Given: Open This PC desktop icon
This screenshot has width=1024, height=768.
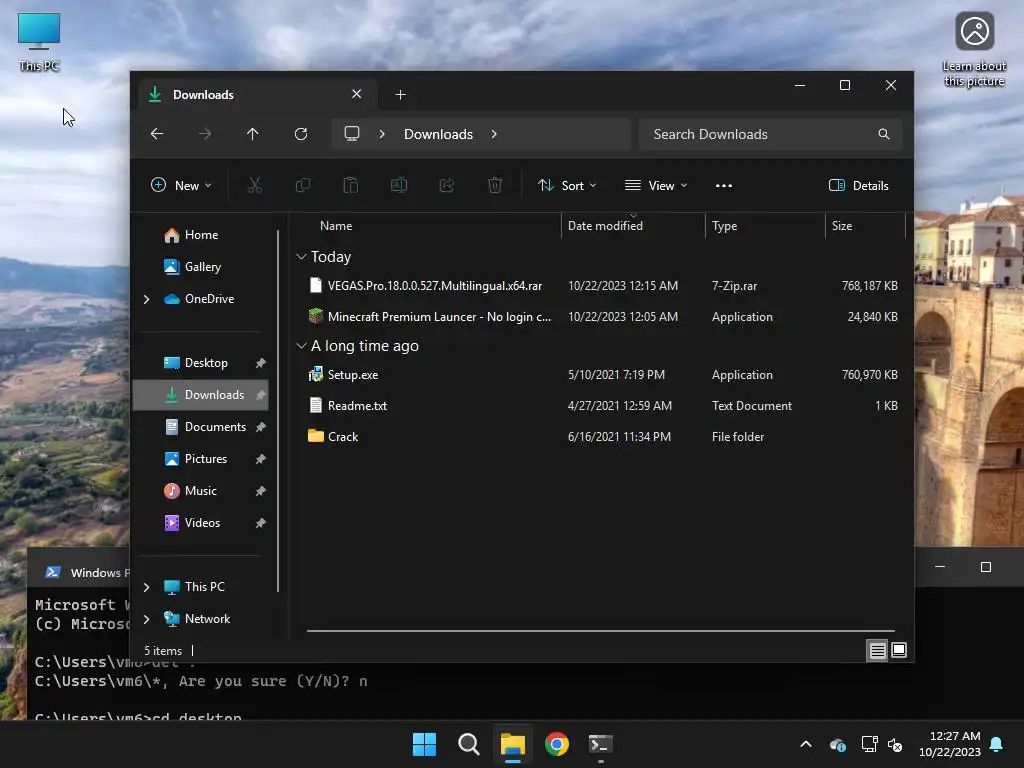Looking at the screenshot, I should (x=39, y=42).
